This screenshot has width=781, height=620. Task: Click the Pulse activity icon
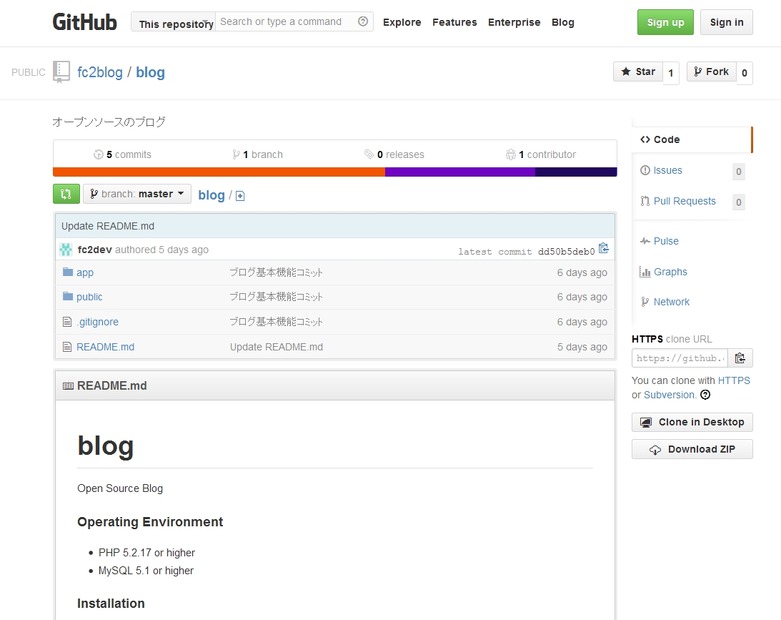(645, 241)
